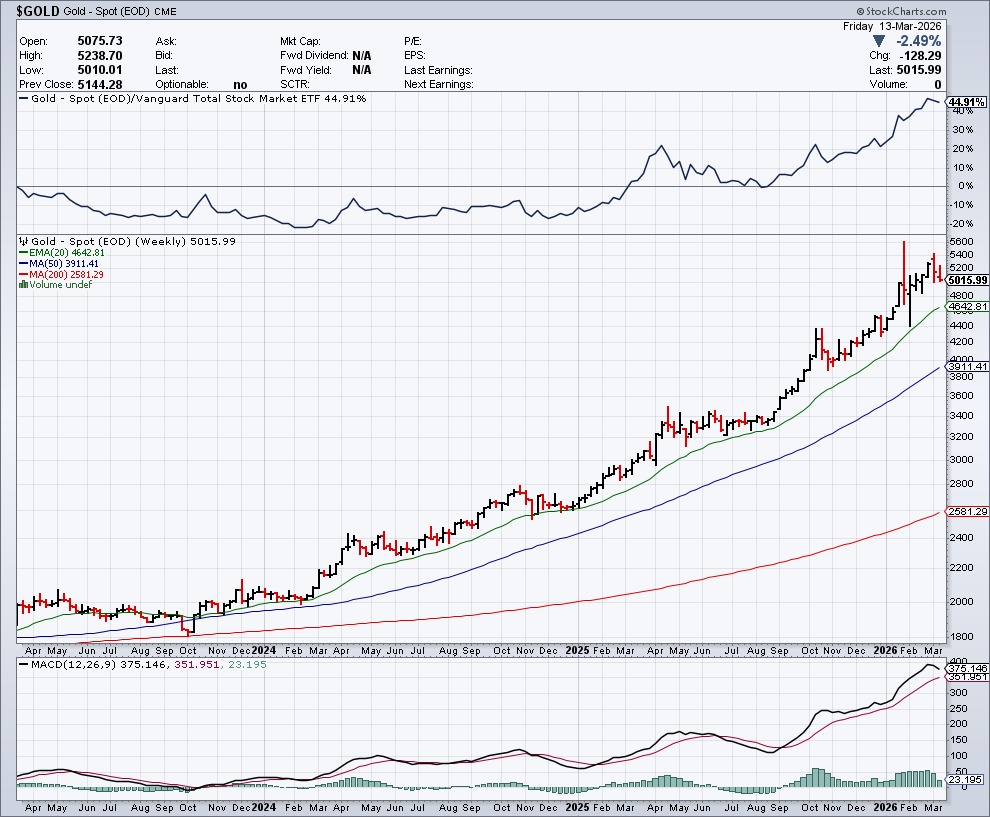The height and width of the screenshot is (817, 990).
Task: Click the bar-chart icon before Gold - Spot (Weekly)
Action: pyautogui.click(x=24, y=242)
